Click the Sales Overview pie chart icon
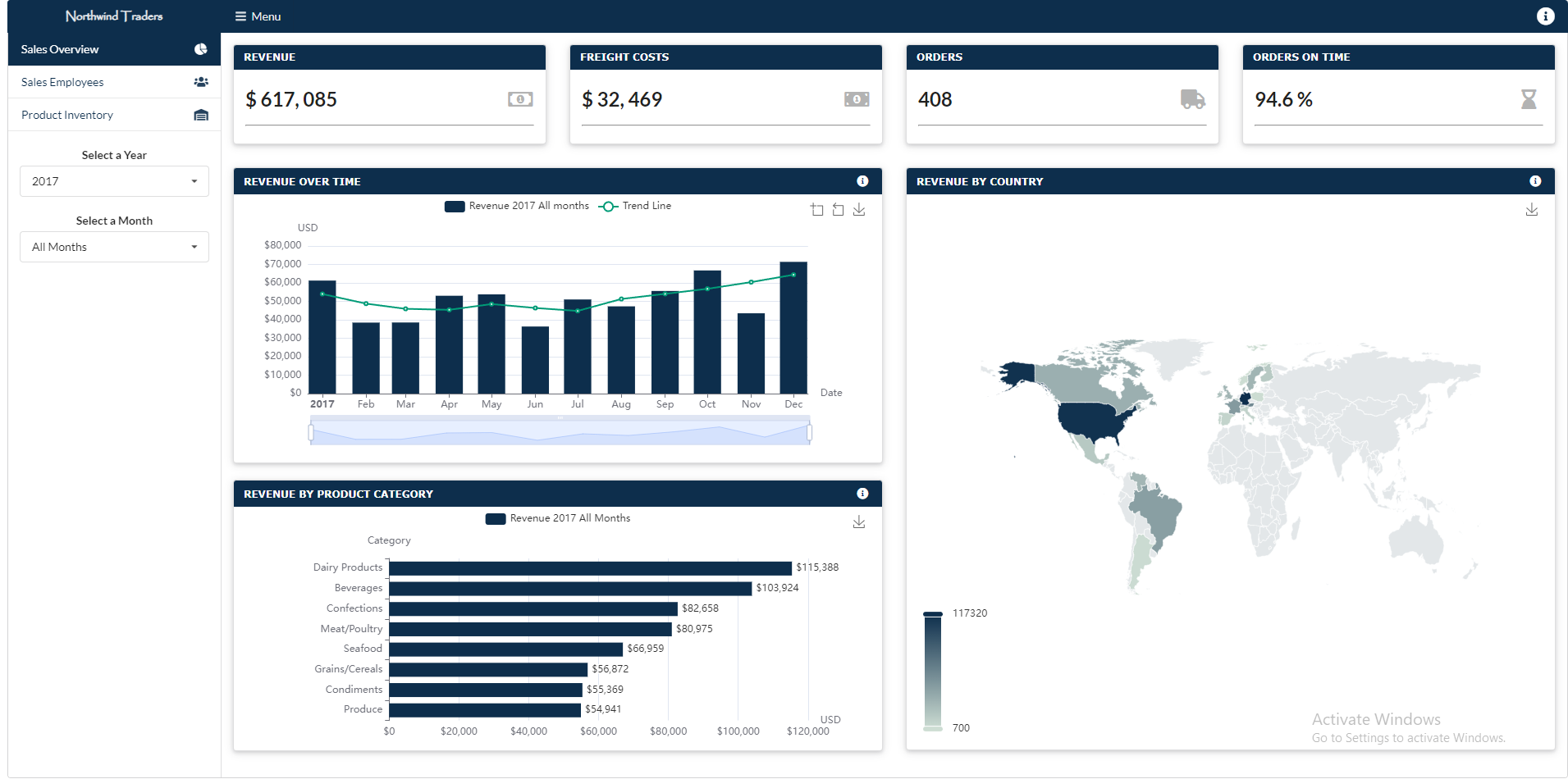 tap(200, 49)
